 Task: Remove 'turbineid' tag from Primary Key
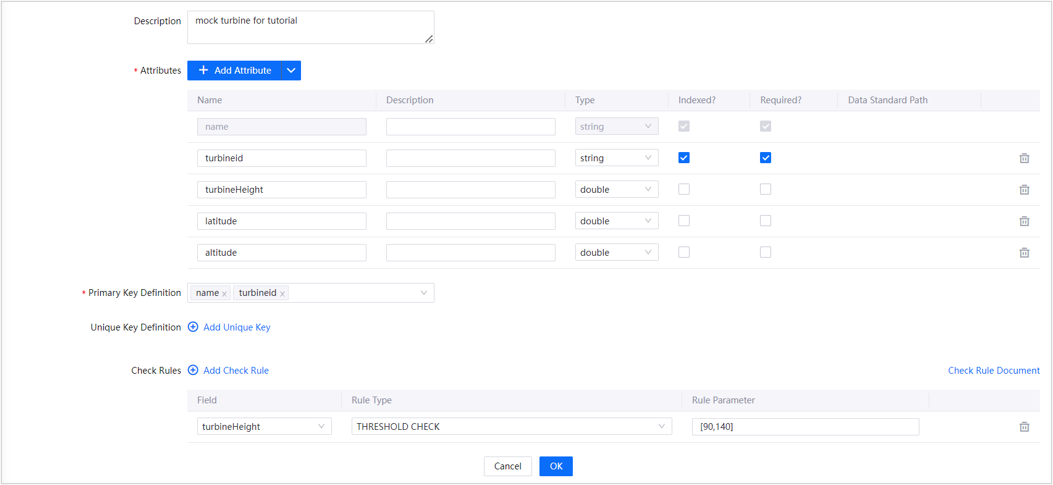[x=283, y=294]
